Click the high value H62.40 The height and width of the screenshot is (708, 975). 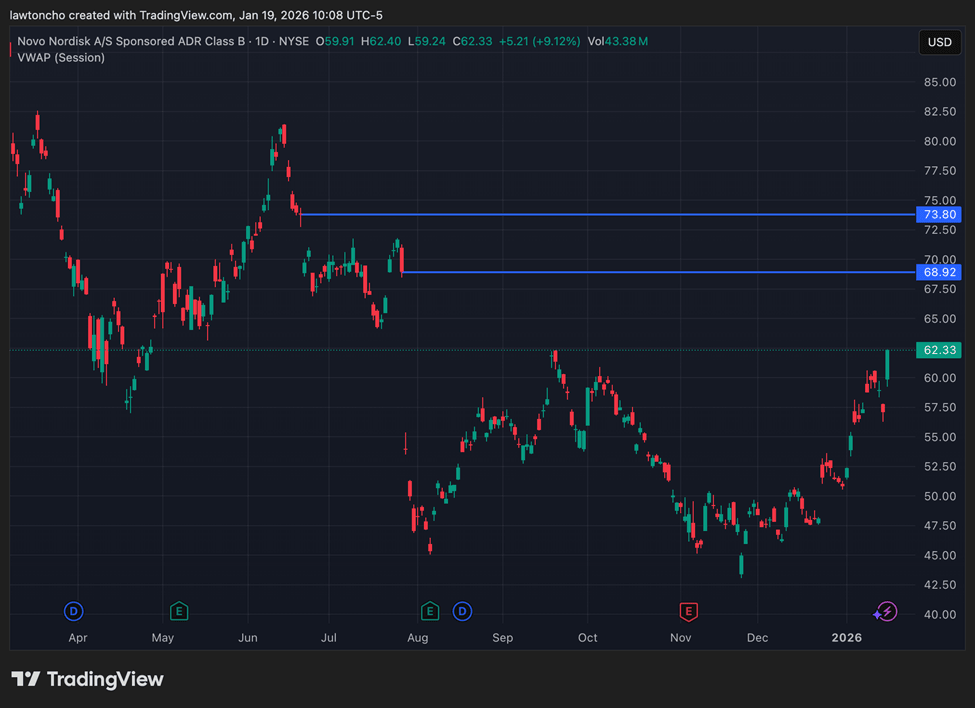[x=381, y=41]
